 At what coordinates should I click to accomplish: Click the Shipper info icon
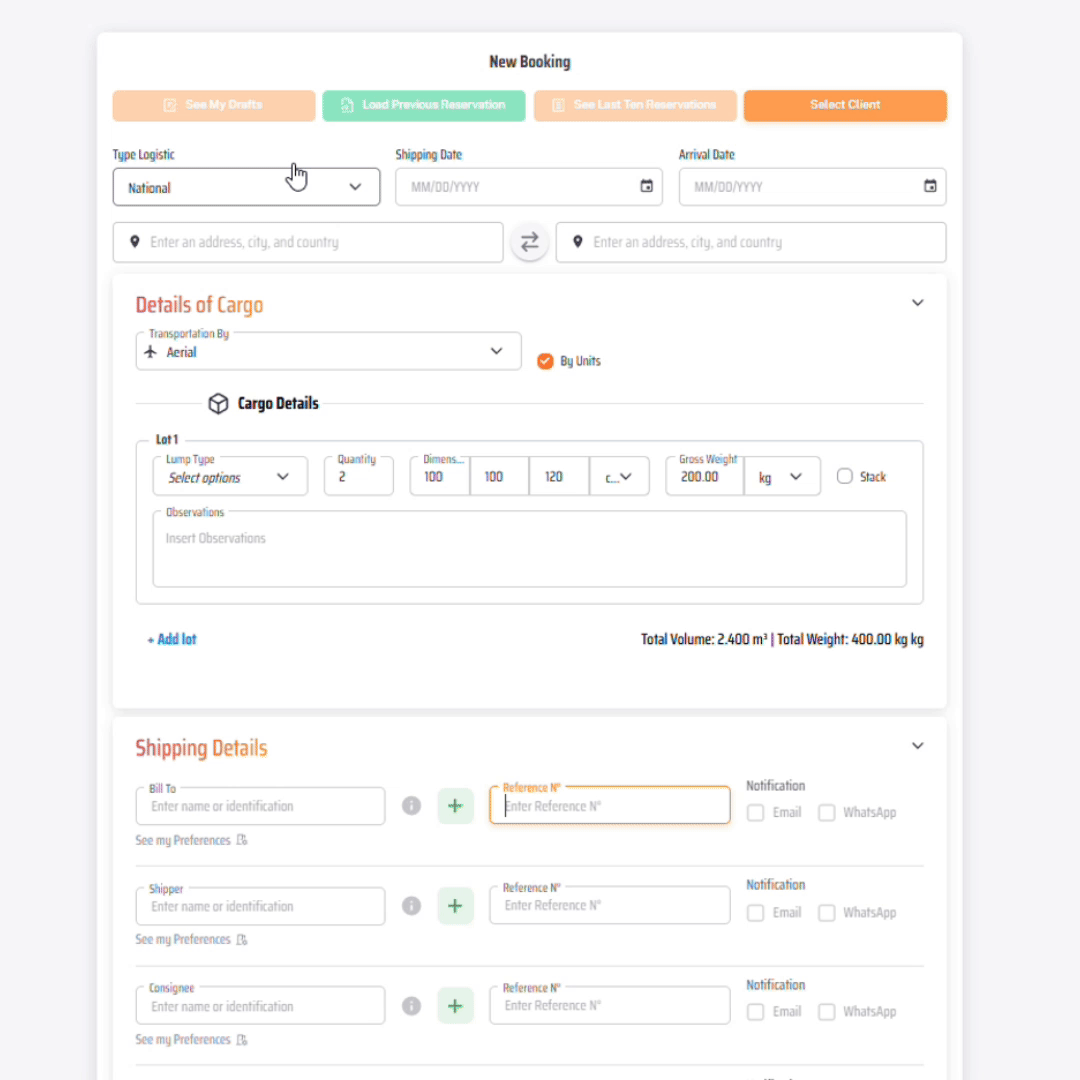point(411,906)
